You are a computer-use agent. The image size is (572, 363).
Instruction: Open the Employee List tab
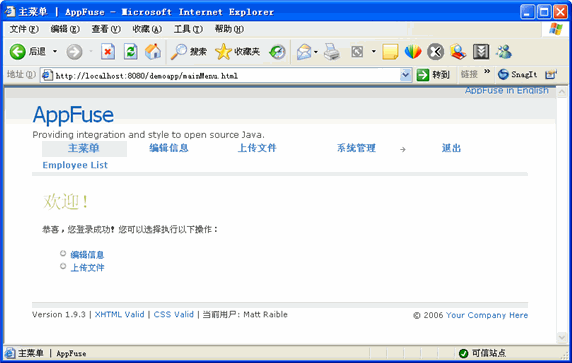75,165
